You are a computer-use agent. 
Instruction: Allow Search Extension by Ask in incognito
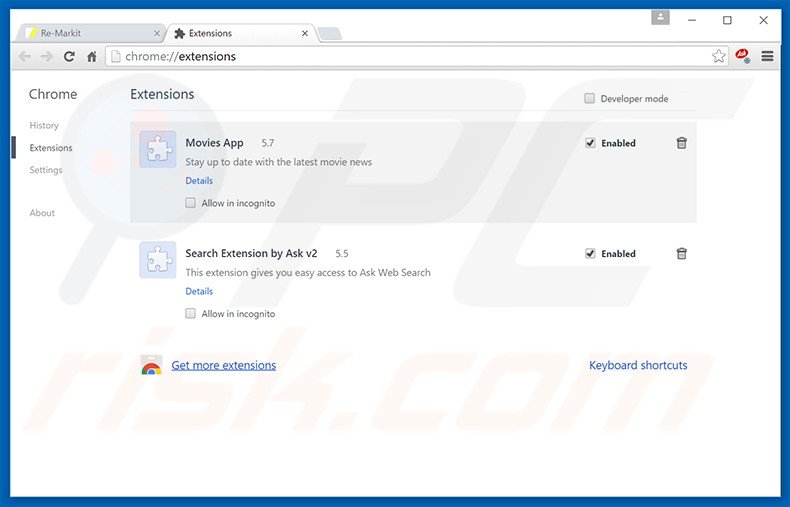click(x=190, y=313)
